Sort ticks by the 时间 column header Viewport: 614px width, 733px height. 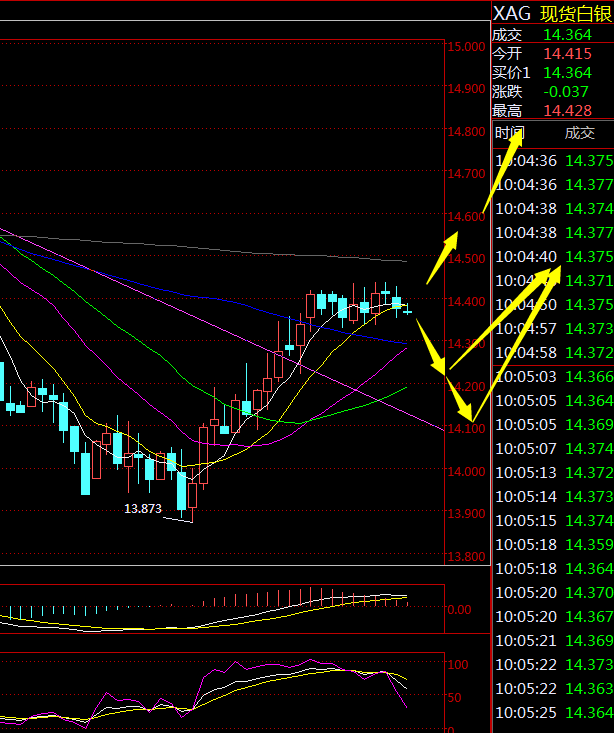pos(510,133)
